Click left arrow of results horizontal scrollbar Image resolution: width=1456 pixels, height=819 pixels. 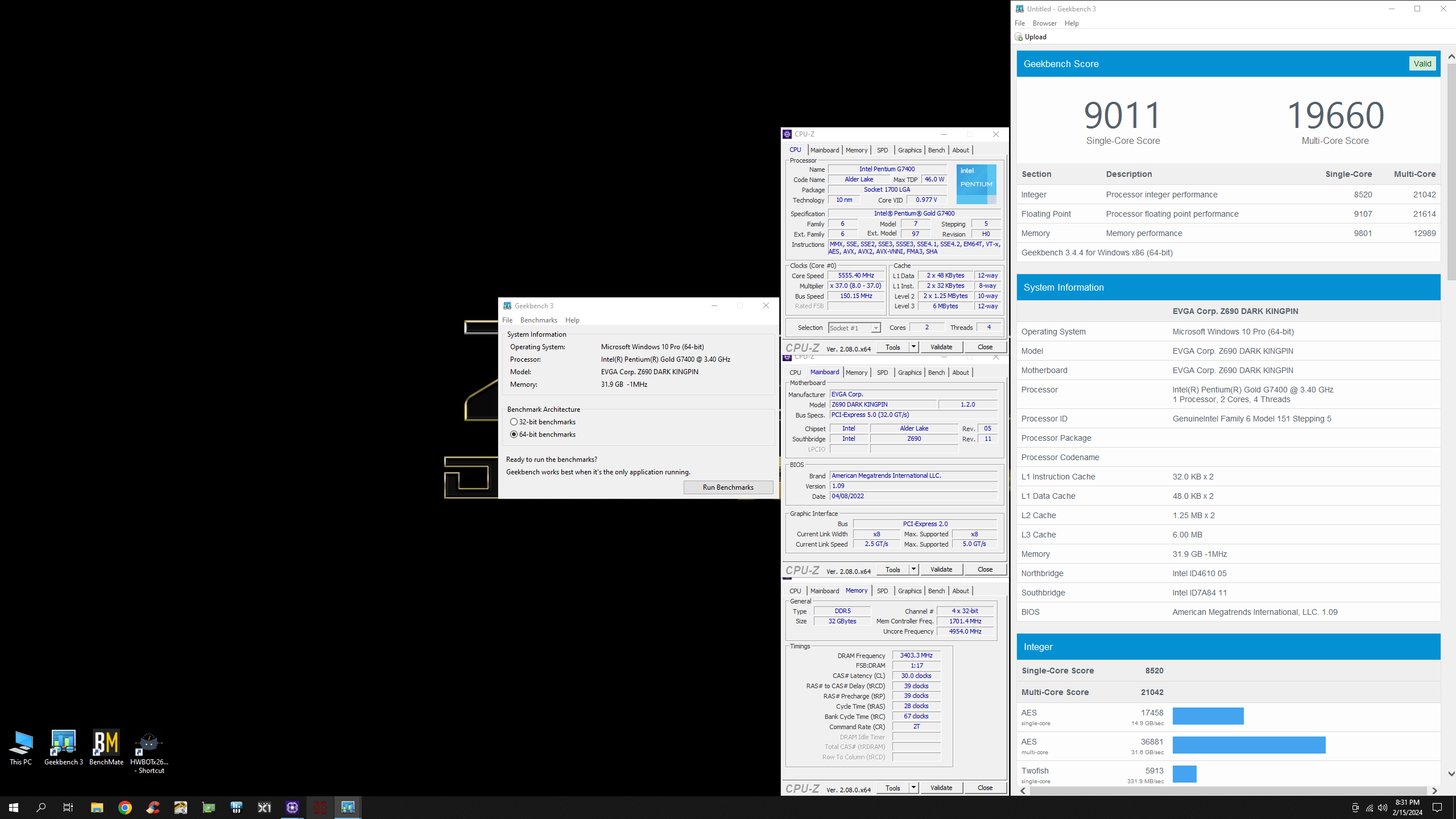1023,791
